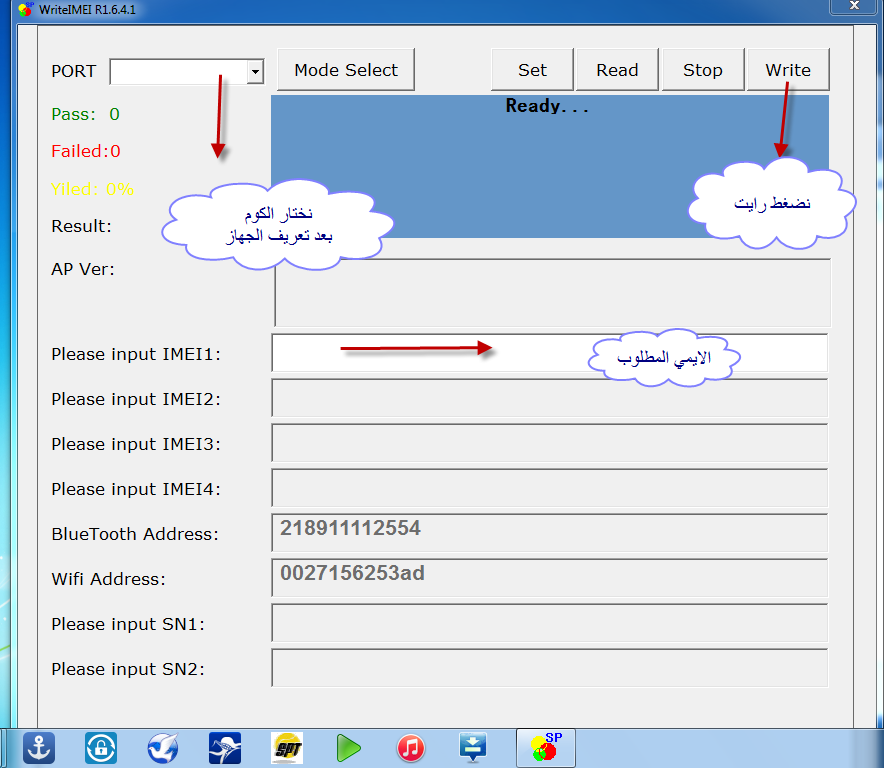
Task: Click the WriteIMEI title bar app icon
Action: (x=25, y=9)
